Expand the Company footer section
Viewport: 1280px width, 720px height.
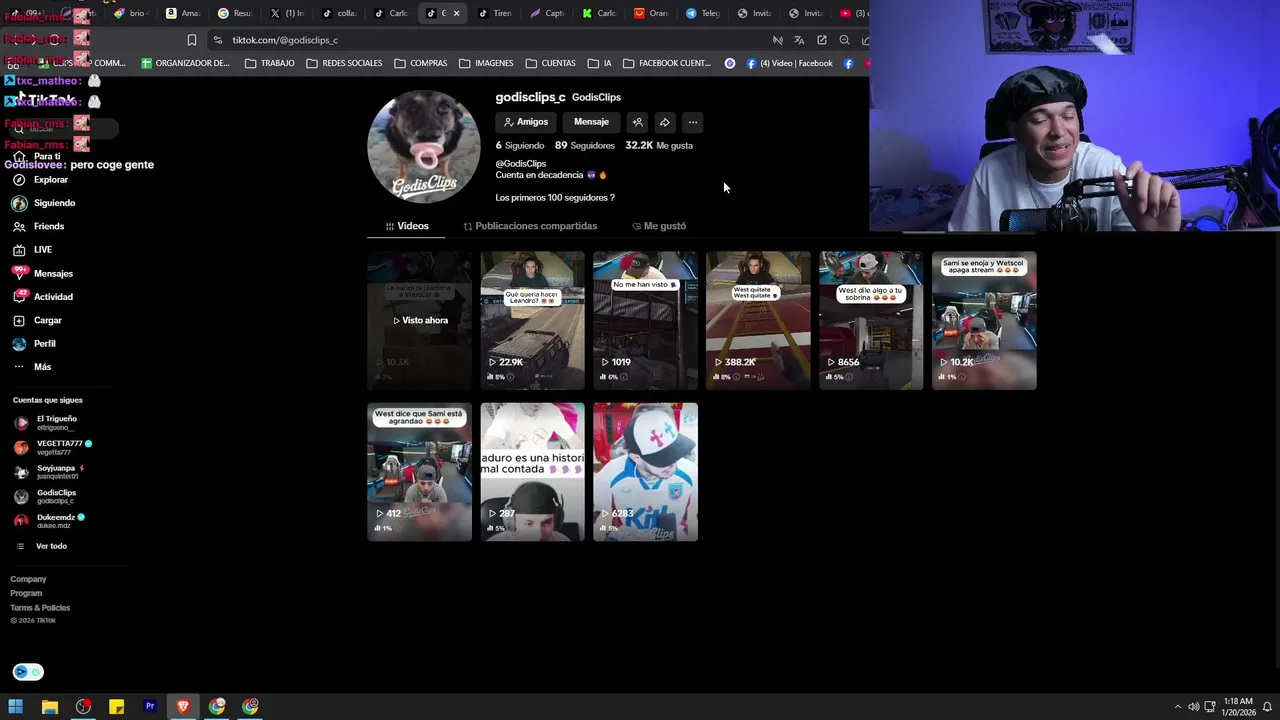pyautogui.click(x=28, y=579)
